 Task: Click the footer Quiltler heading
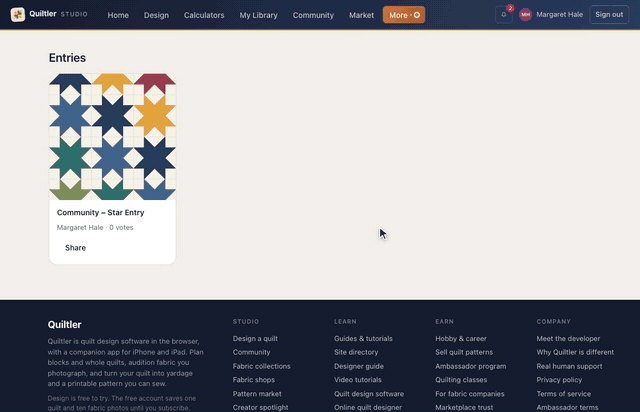coord(64,325)
